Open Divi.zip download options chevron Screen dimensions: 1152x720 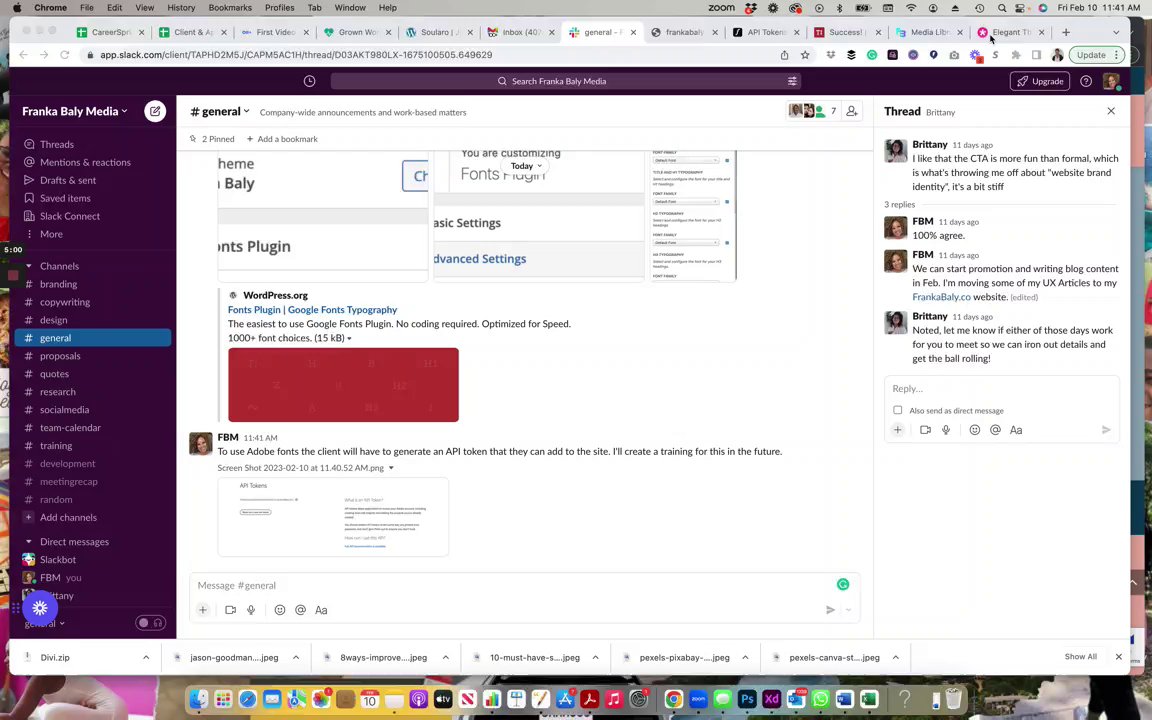pyautogui.click(x=146, y=658)
